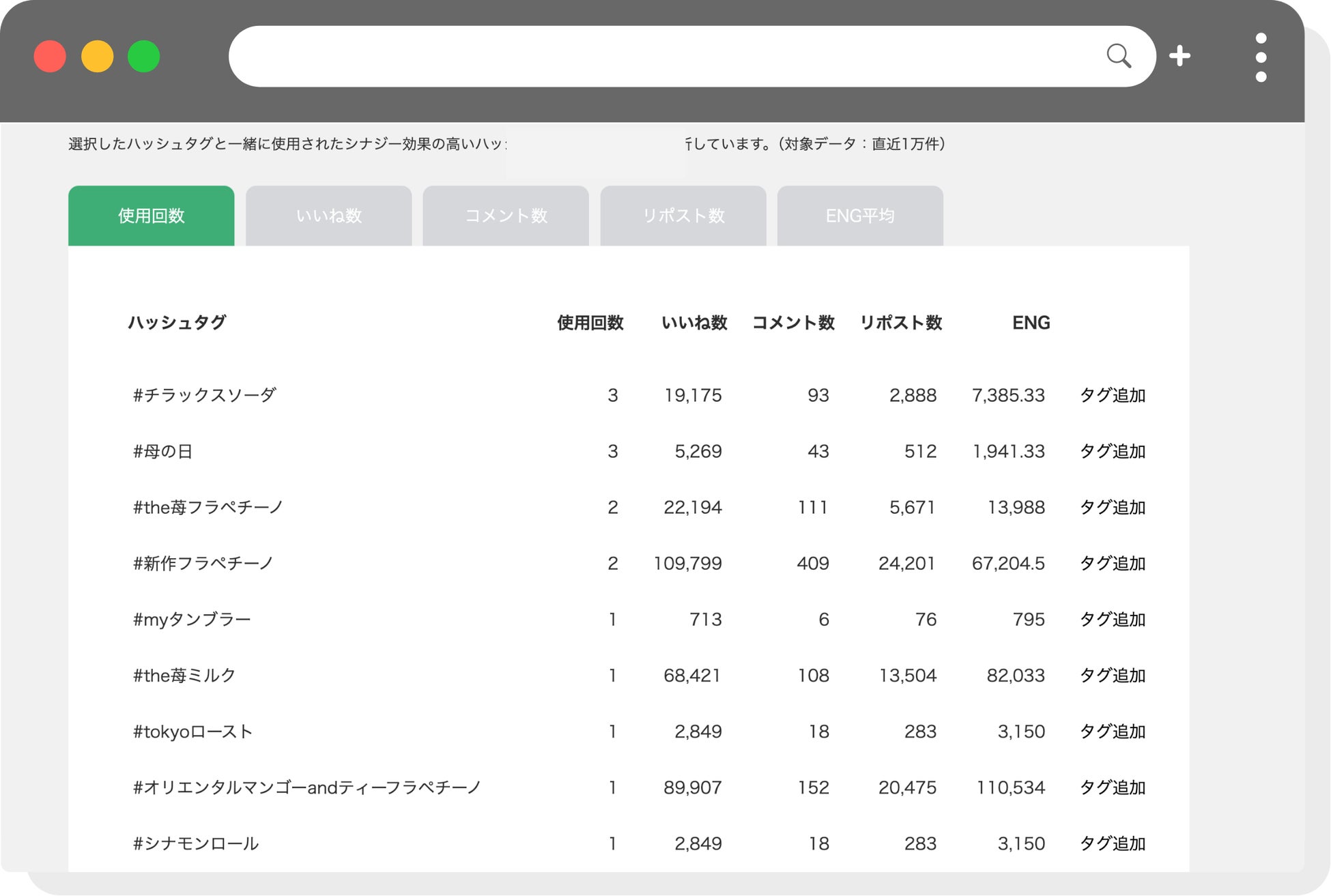
Task: Click タグ追加 next to #新作フラペチーノ
Action: [1112, 563]
